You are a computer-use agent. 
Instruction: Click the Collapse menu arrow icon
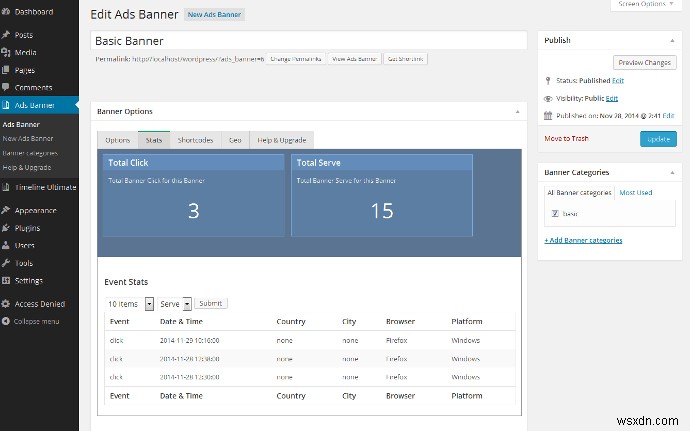point(6,321)
